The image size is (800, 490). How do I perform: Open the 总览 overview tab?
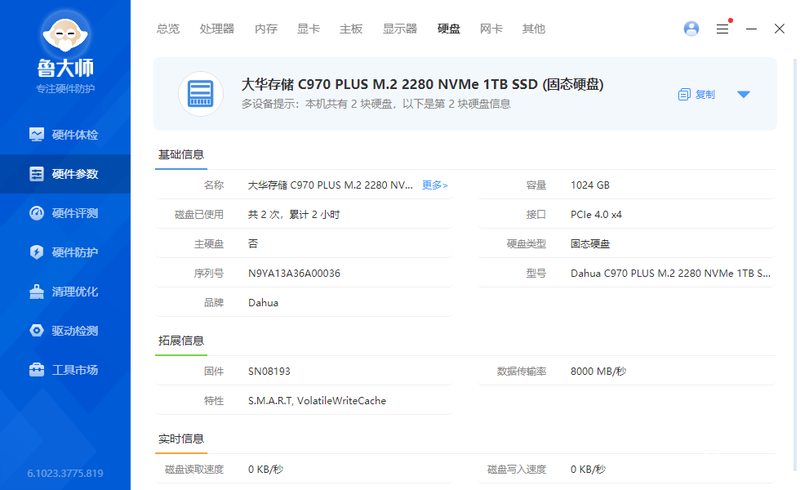[x=168, y=29]
